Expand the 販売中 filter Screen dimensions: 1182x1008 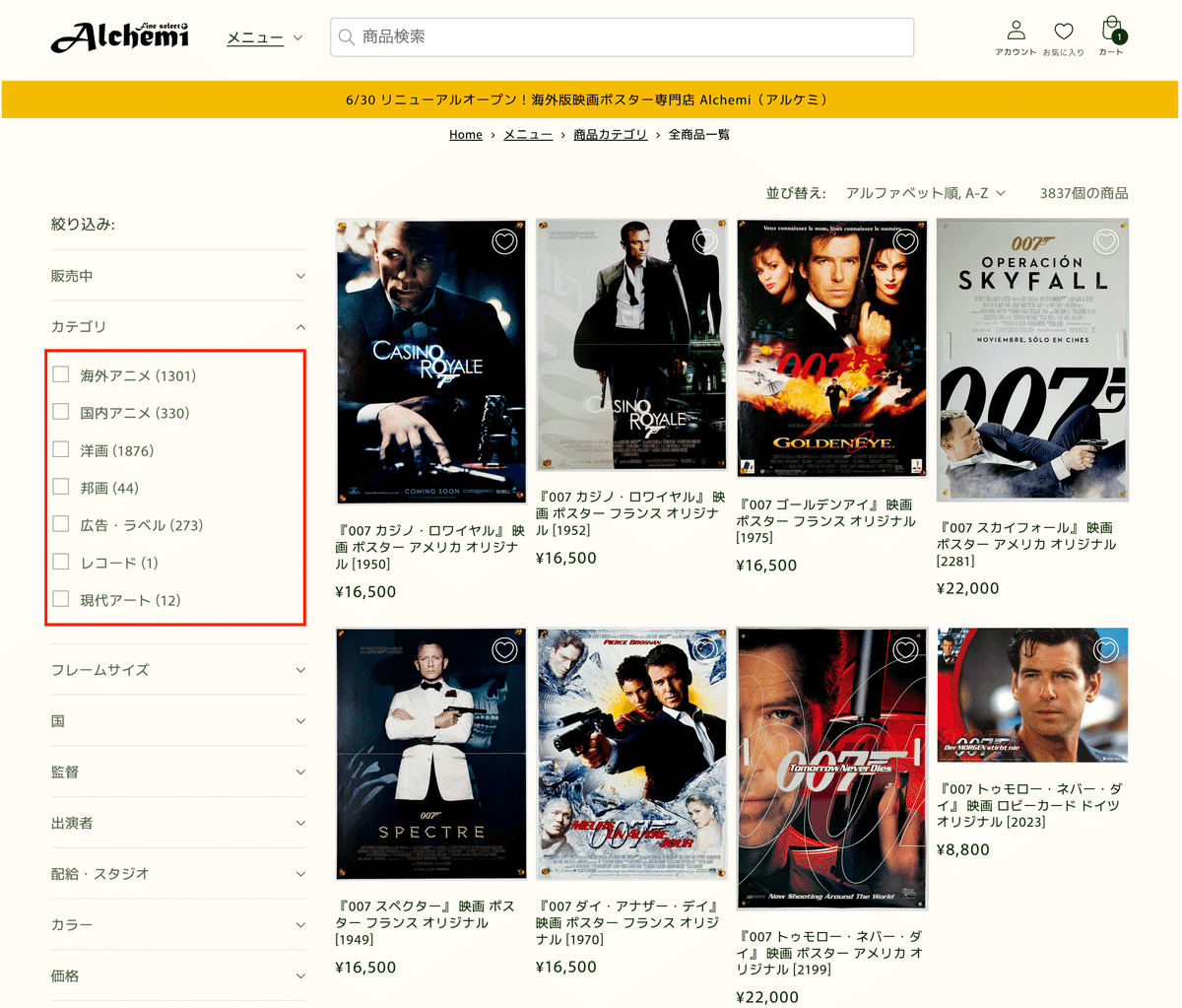tap(178, 276)
